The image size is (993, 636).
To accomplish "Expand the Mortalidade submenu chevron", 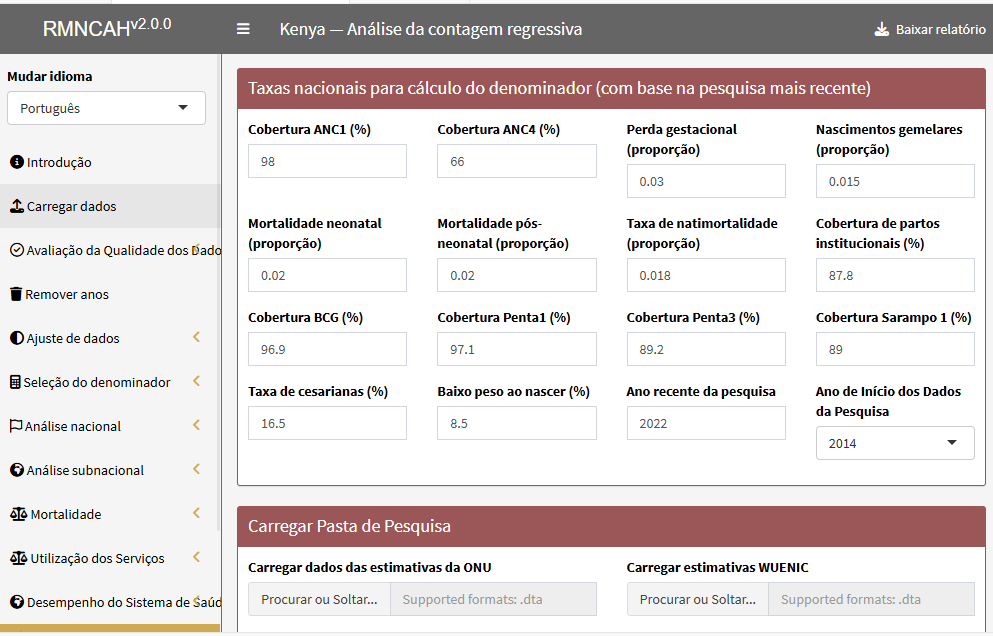I will pyautogui.click(x=196, y=513).
